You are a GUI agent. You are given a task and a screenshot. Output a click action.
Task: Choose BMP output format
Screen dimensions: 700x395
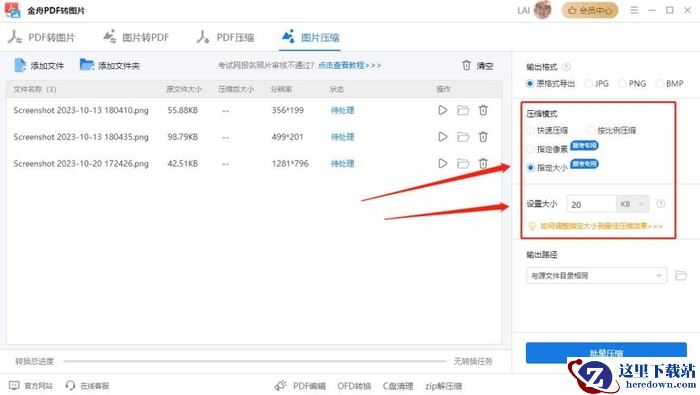tap(669, 83)
